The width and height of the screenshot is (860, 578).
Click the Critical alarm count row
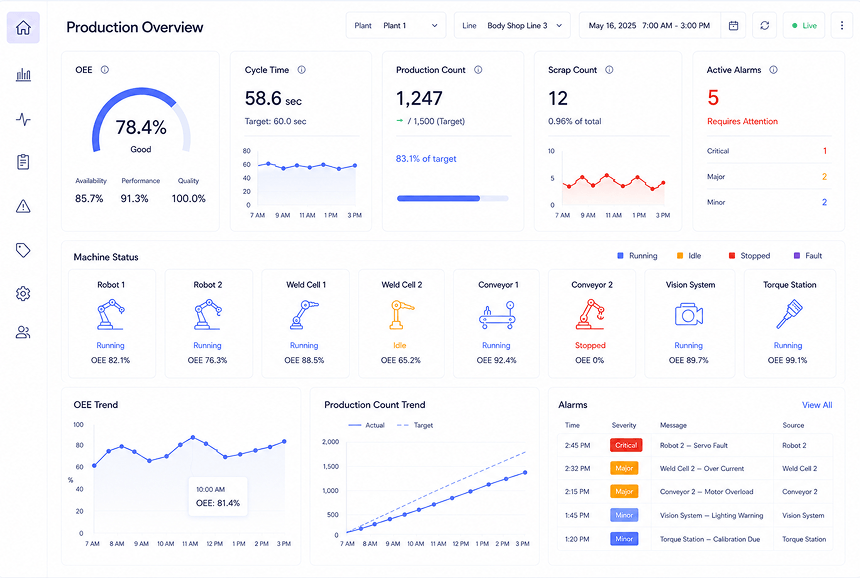click(768, 151)
